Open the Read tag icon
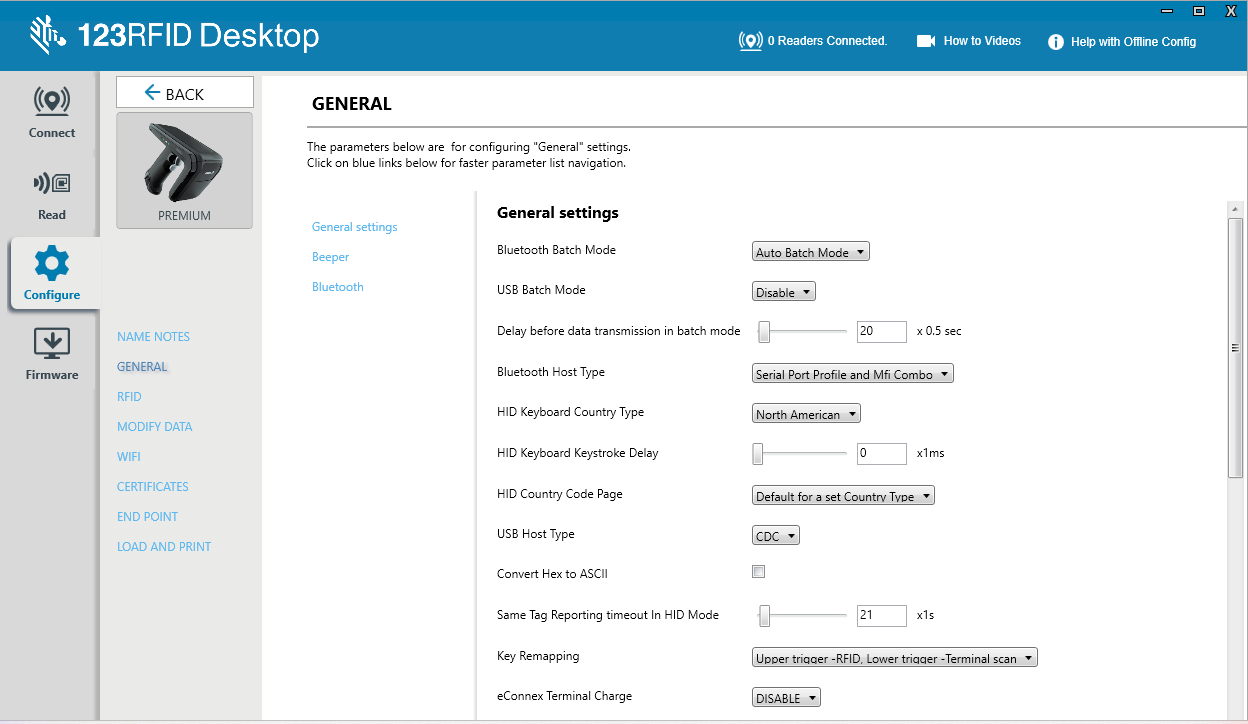 (52, 184)
